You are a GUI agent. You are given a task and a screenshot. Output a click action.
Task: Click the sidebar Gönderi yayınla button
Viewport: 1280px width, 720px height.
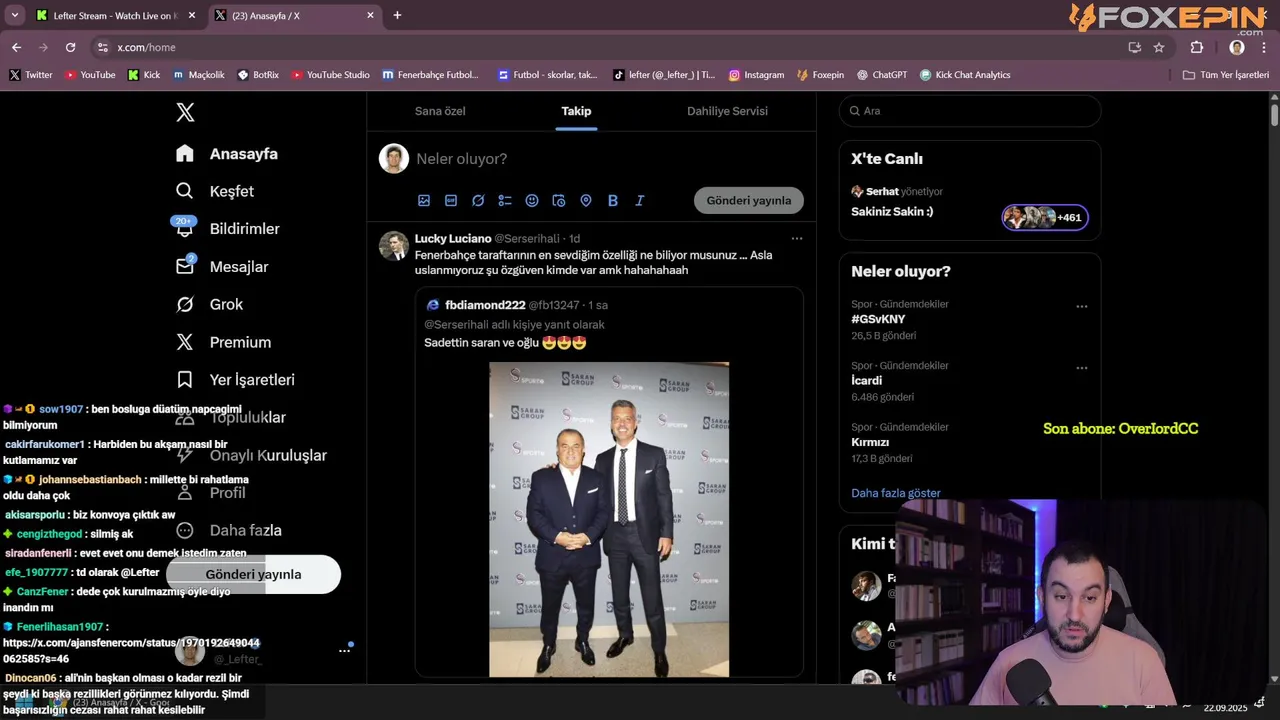coord(253,574)
